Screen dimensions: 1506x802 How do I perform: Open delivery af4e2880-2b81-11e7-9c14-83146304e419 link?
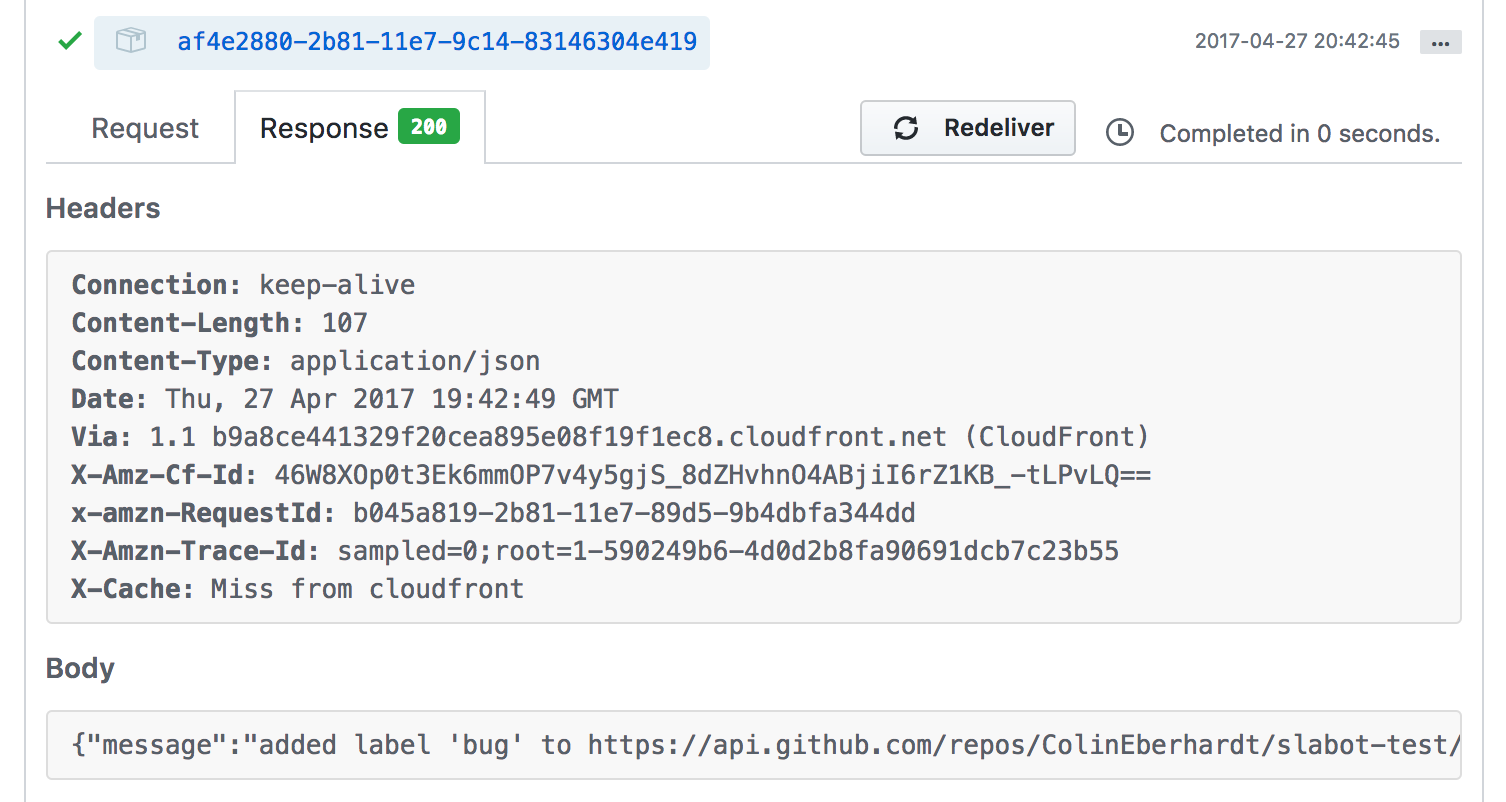point(437,42)
